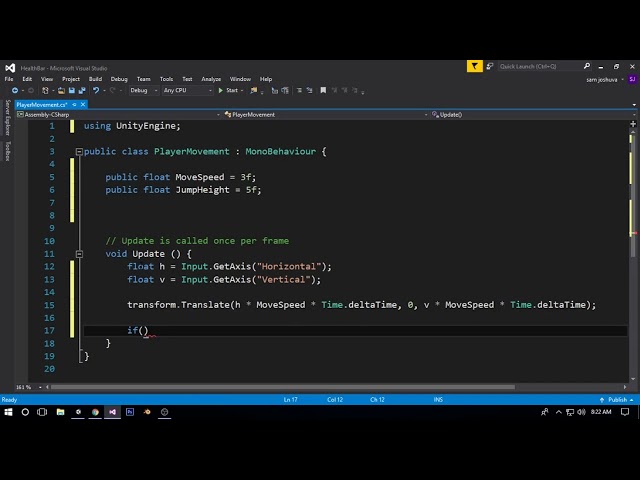
Task: Collapse the Update method outlining region
Action: (79, 254)
